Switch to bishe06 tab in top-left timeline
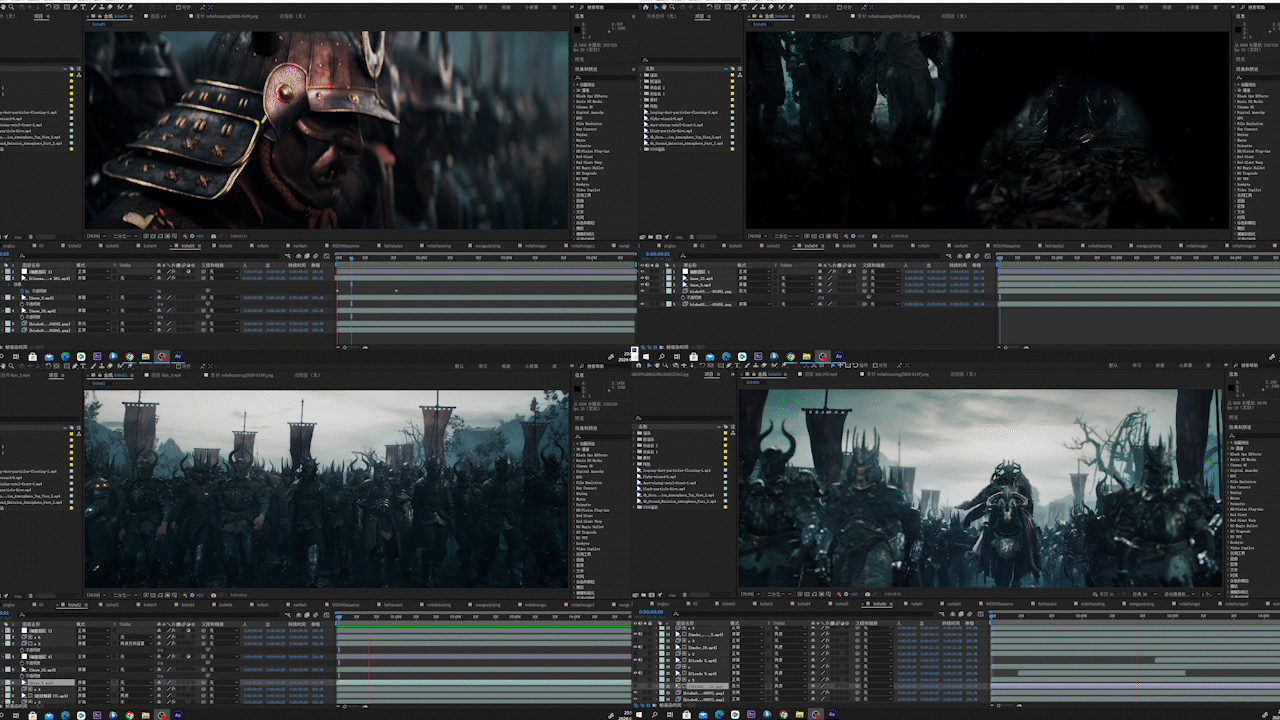Screen dimensions: 1280x720 (x=226, y=246)
